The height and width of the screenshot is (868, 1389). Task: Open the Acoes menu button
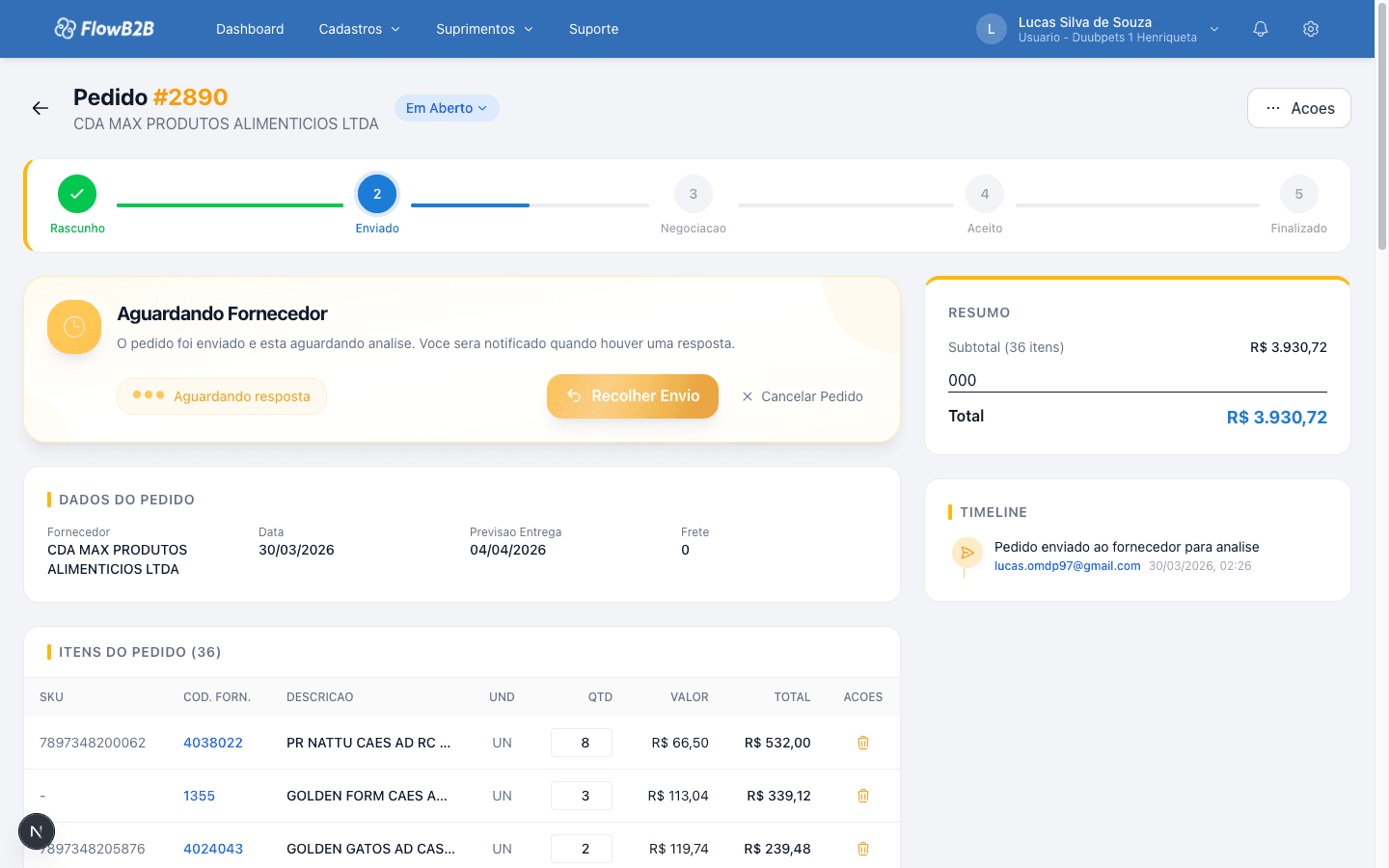(1298, 108)
